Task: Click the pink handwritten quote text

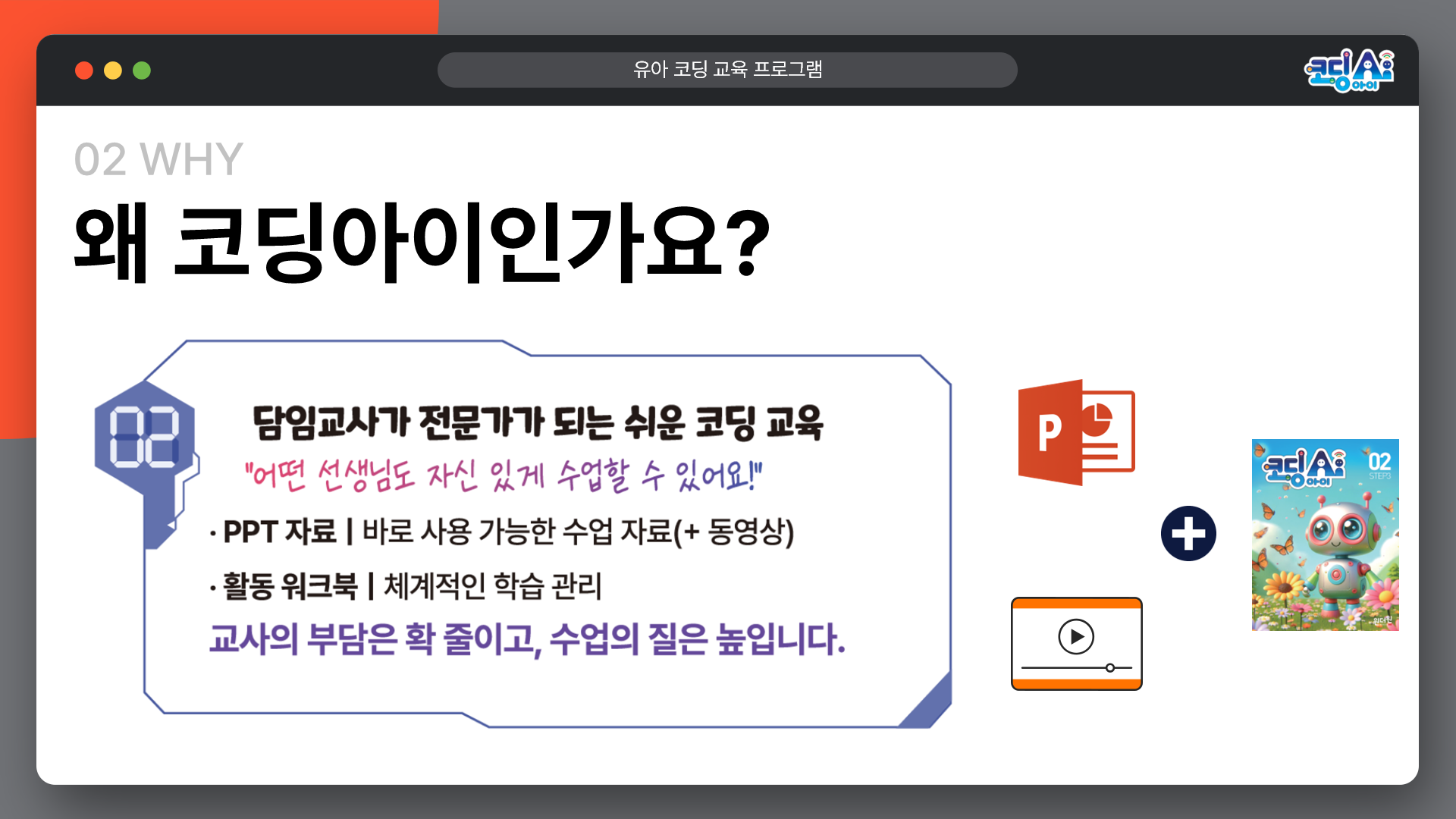Action: [503, 476]
